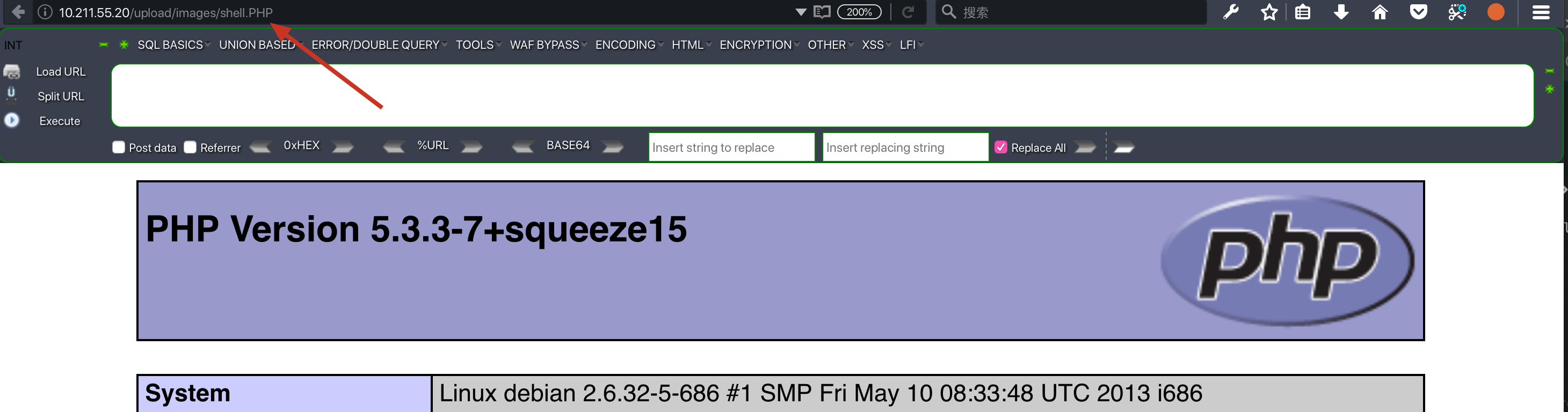Open the SQL BASICS menu
This screenshot has height=412, width=1568.
click(173, 45)
